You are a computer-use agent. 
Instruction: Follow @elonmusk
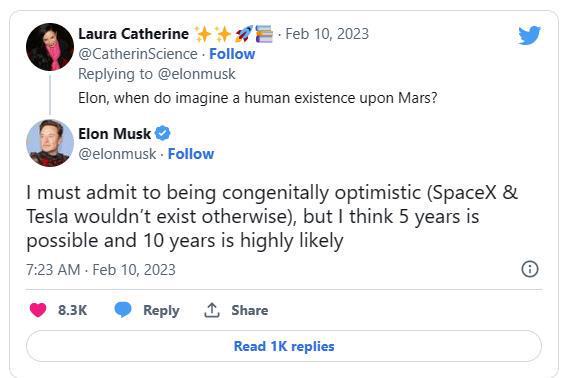tap(191, 154)
